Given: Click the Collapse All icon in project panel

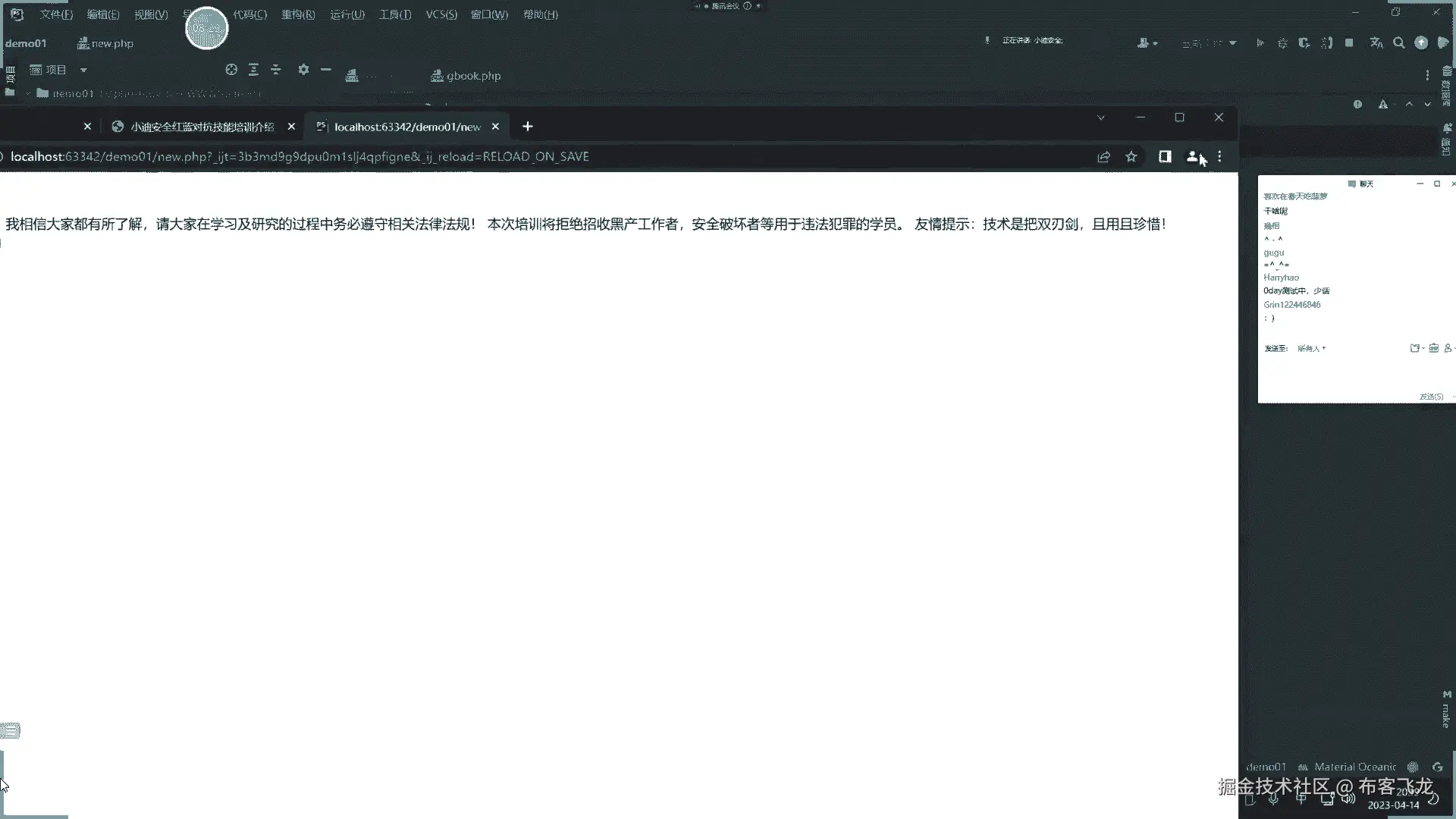Looking at the screenshot, I should click(276, 70).
